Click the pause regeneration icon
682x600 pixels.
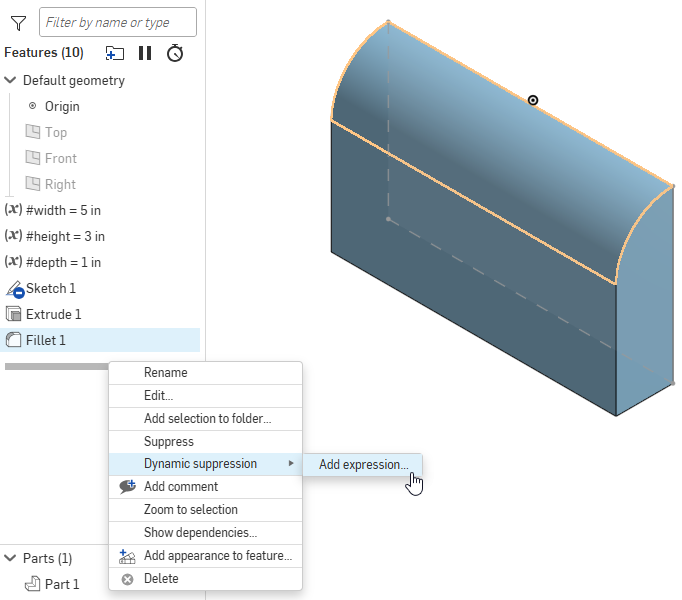tap(145, 53)
